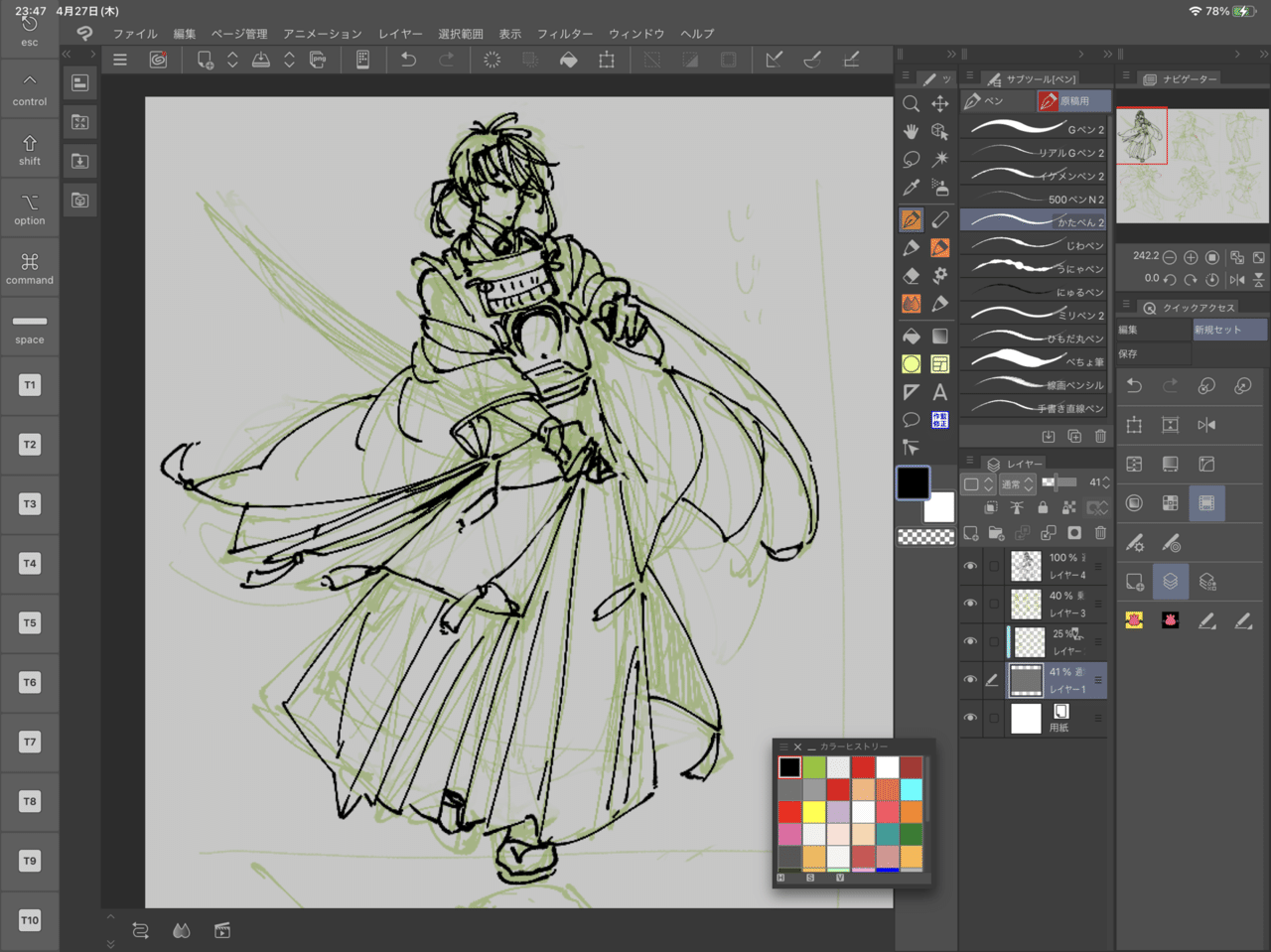Select the 新規セット quick access set

[1229, 330]
